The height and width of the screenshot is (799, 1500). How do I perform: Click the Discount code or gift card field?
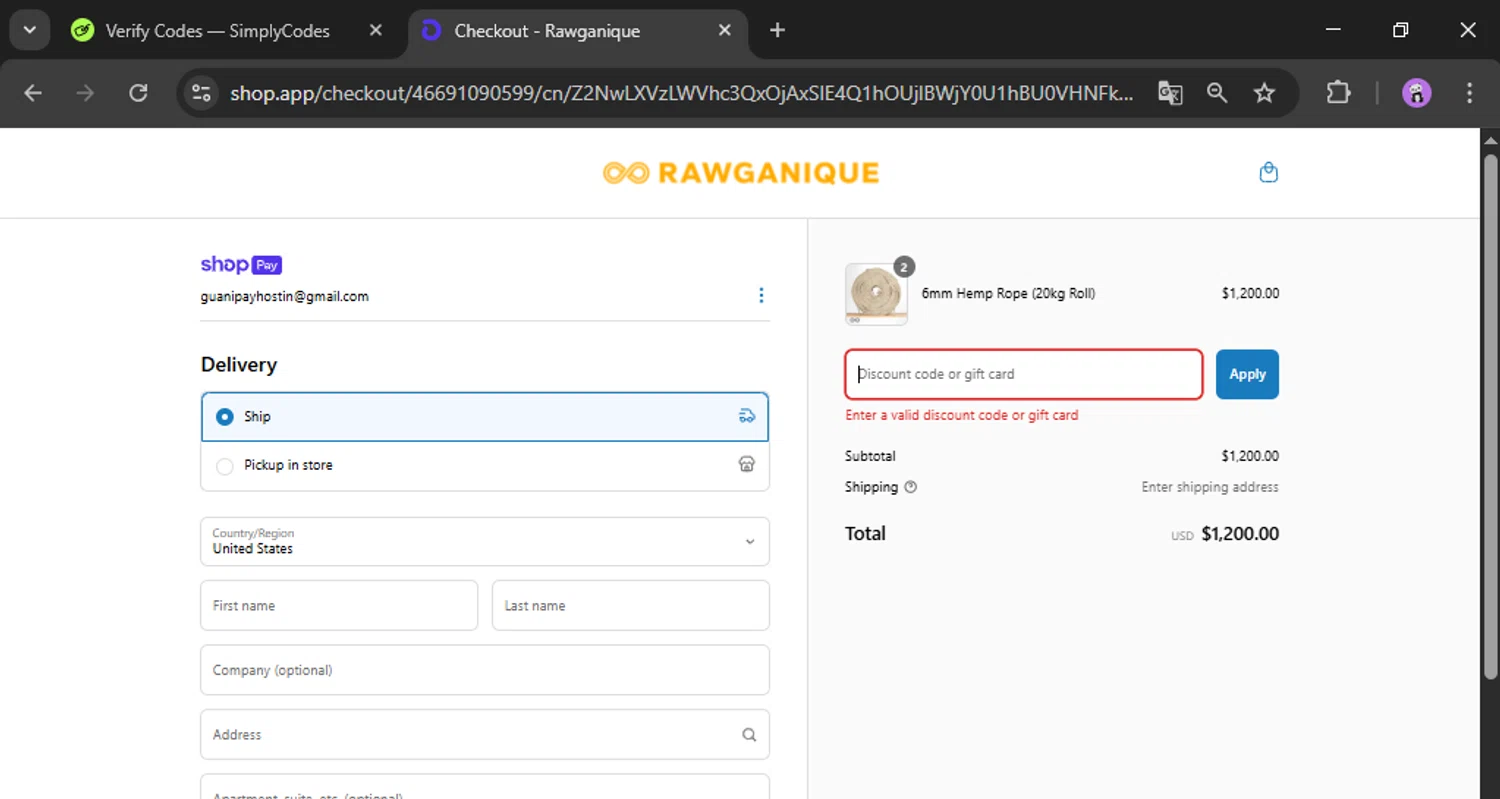pos(1024,374)
